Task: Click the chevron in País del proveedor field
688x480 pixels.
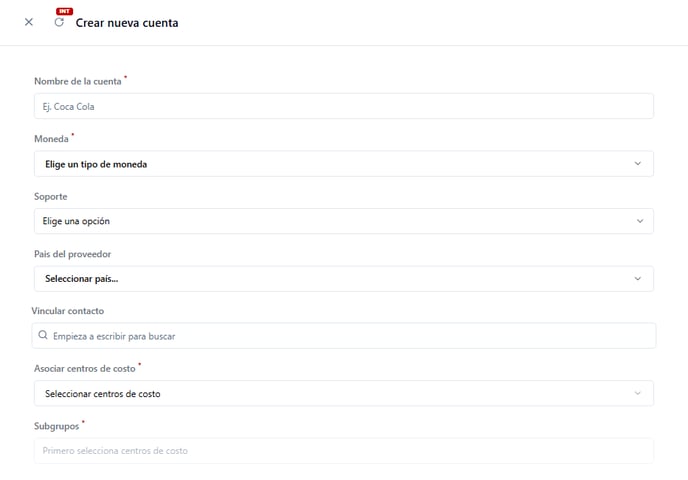Action: click(x=638, y=278)
